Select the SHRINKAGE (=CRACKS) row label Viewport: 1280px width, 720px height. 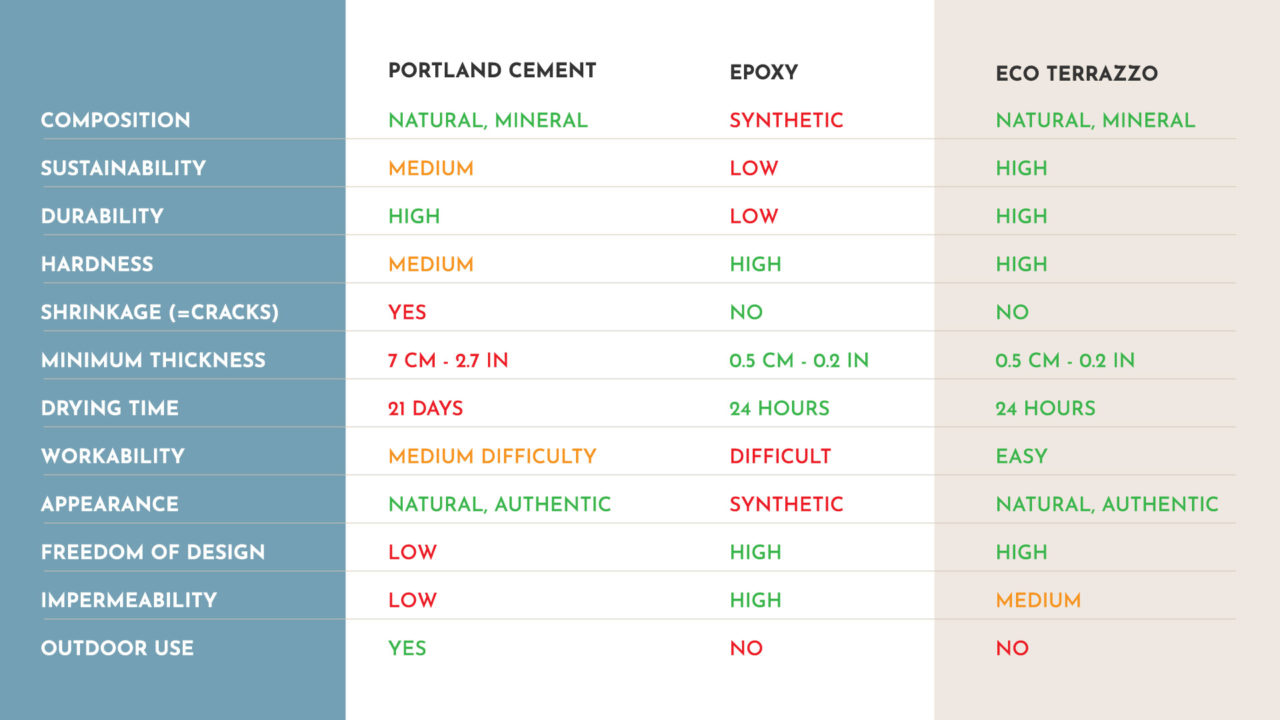point(159,312)
